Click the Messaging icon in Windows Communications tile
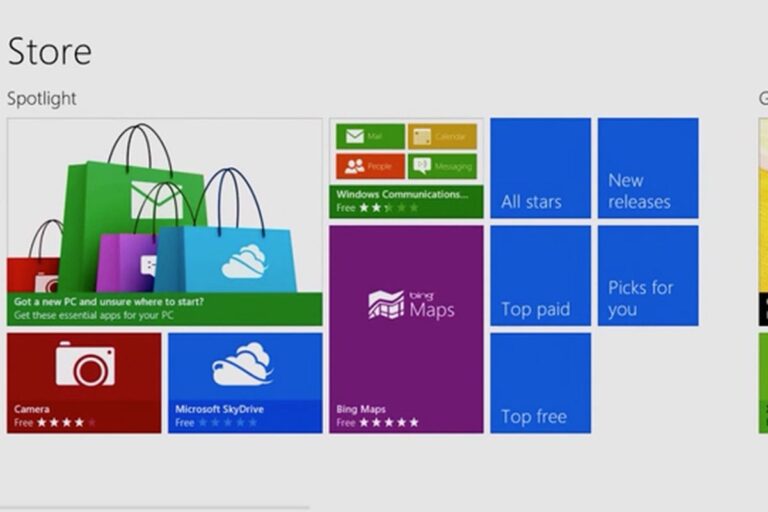Screen dimensions: 768x512 click(x=442, y=167)
